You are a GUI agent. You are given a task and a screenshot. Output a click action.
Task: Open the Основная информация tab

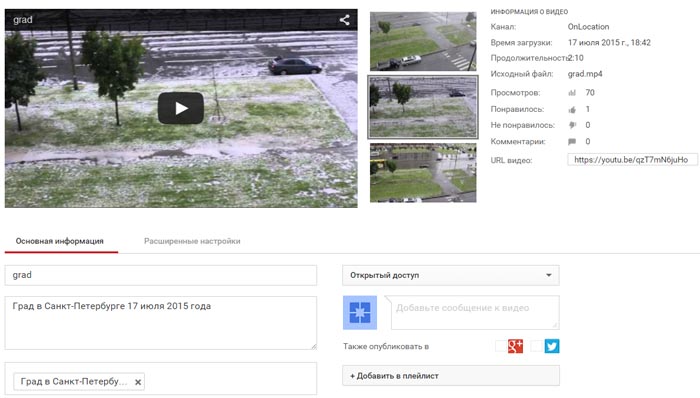60,241
